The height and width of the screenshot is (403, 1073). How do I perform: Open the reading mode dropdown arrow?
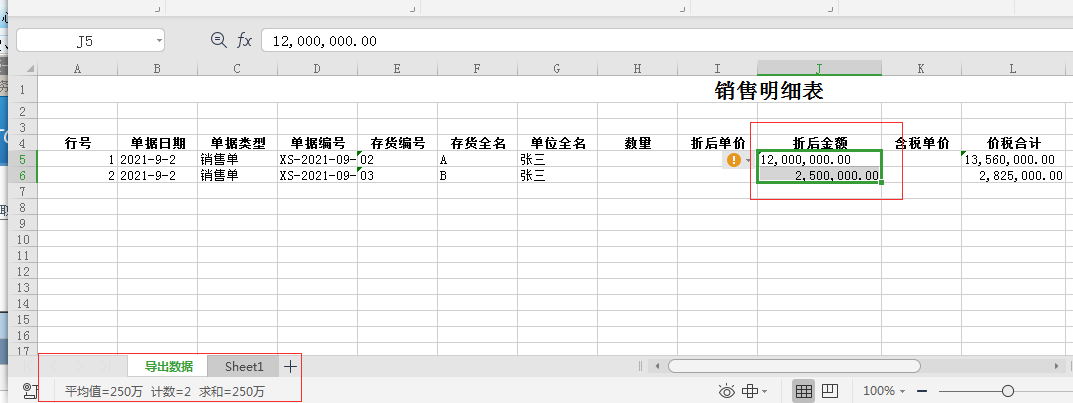(x=764, y=392)
